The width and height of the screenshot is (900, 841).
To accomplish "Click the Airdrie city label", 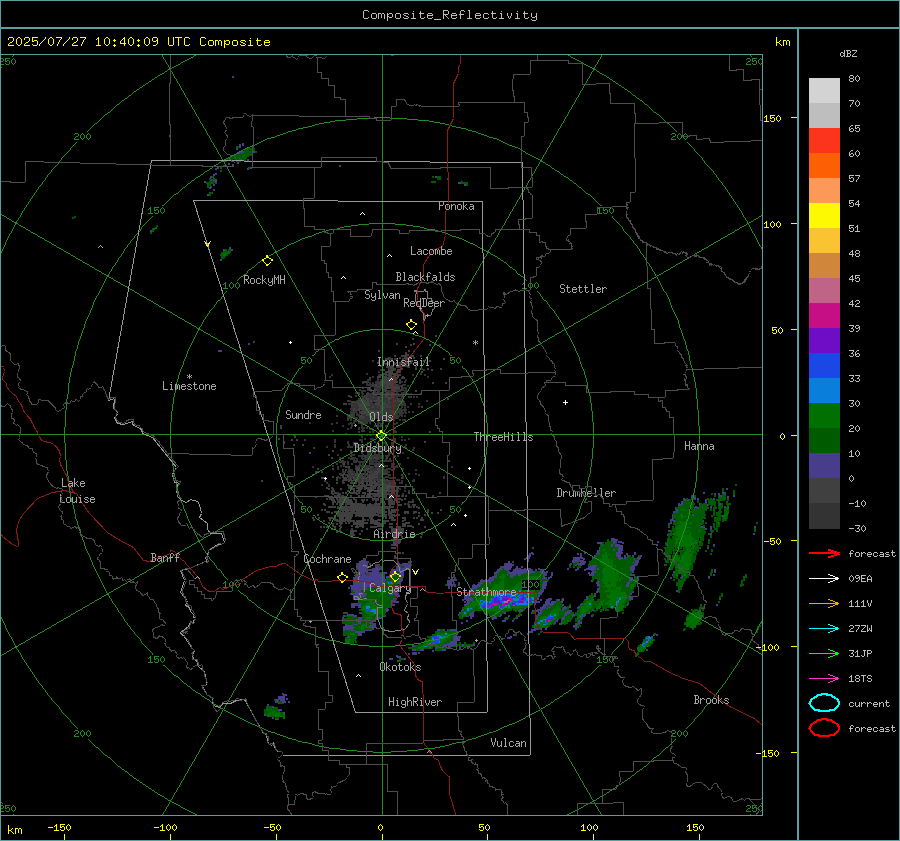I will [x=394, y=534].
